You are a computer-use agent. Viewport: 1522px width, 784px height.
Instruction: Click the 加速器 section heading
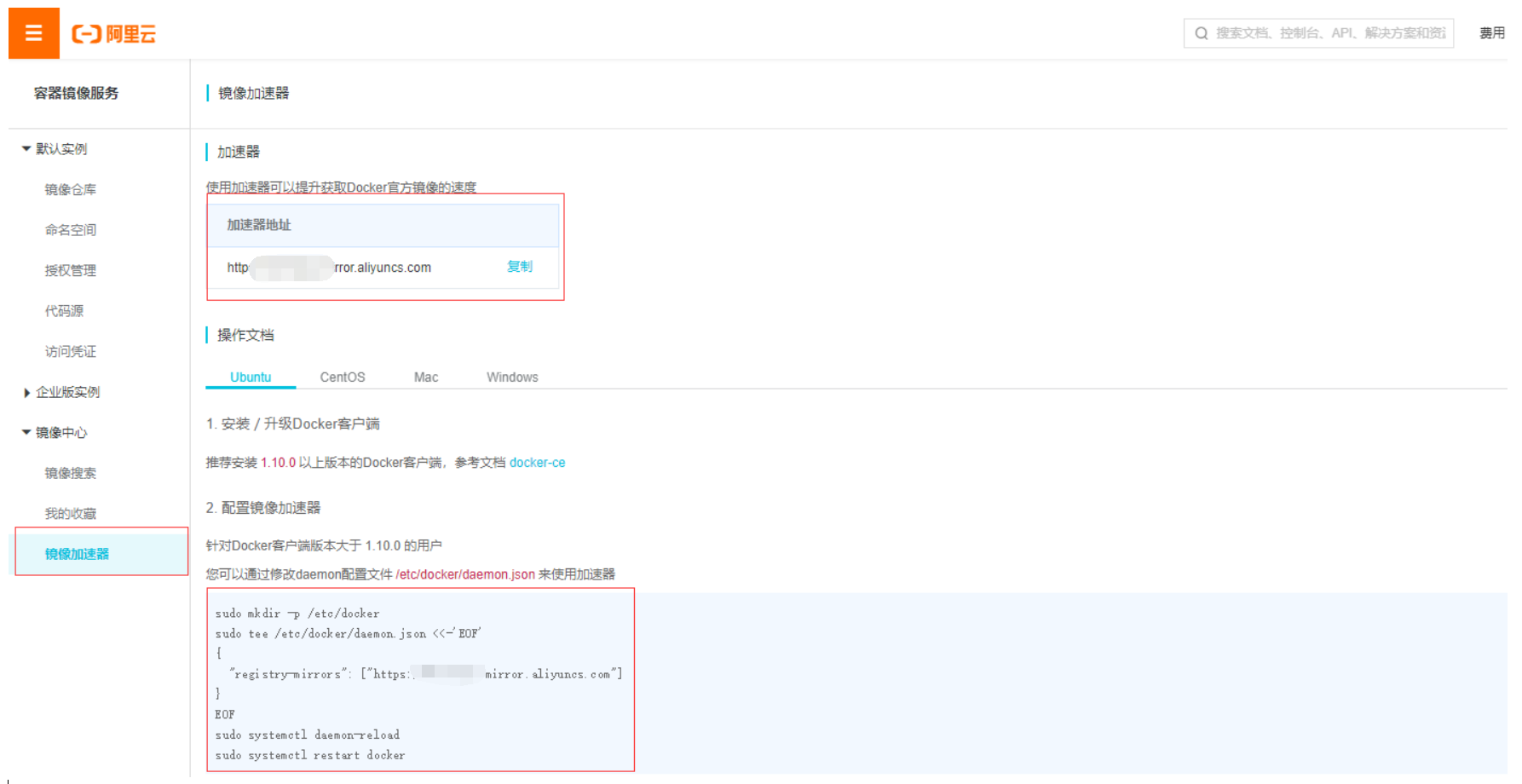(239, 152)
